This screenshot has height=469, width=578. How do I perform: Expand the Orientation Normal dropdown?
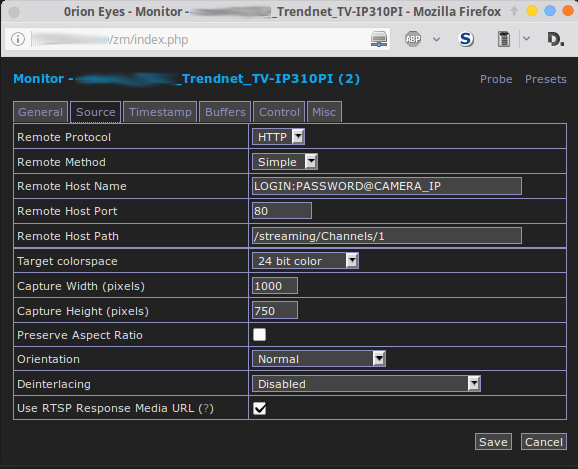pos(319,359)
